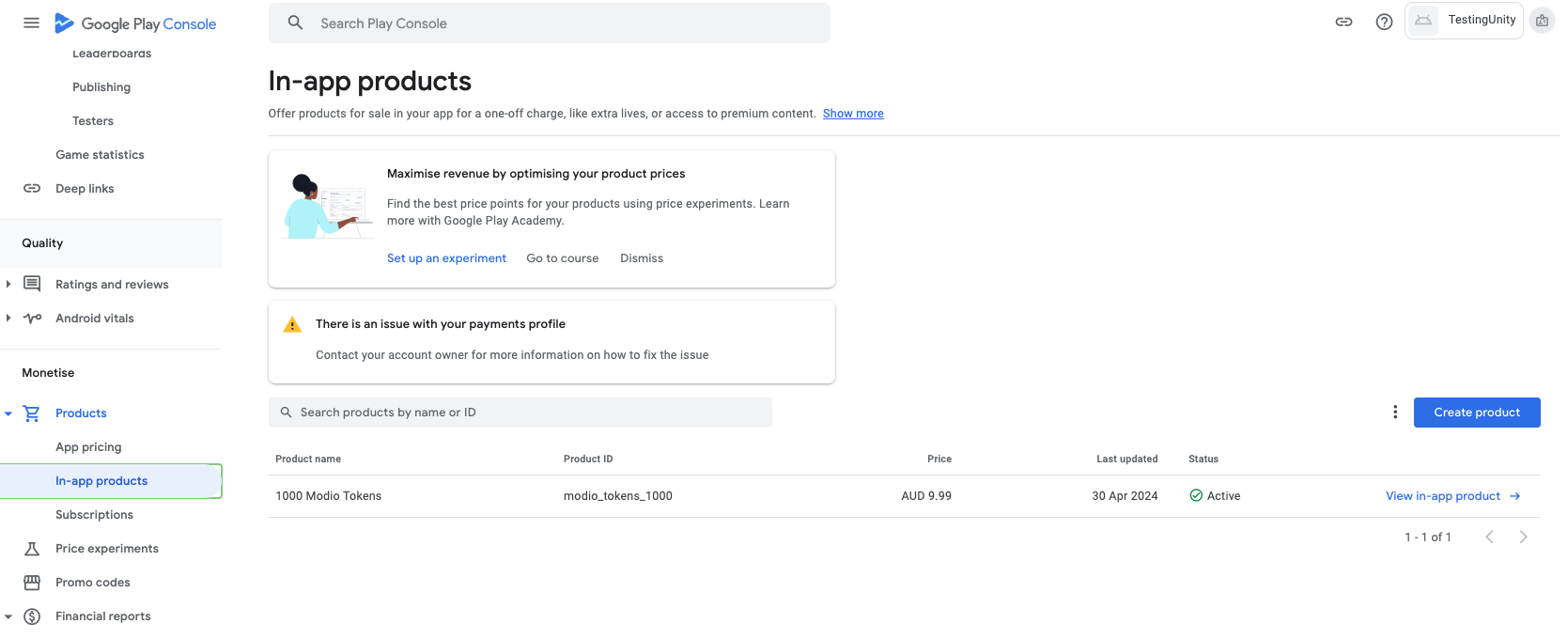The height and width of the screenshot is (639, 1568).
Task: Open the three-dot more options menu
Action: pos(1395,412)
